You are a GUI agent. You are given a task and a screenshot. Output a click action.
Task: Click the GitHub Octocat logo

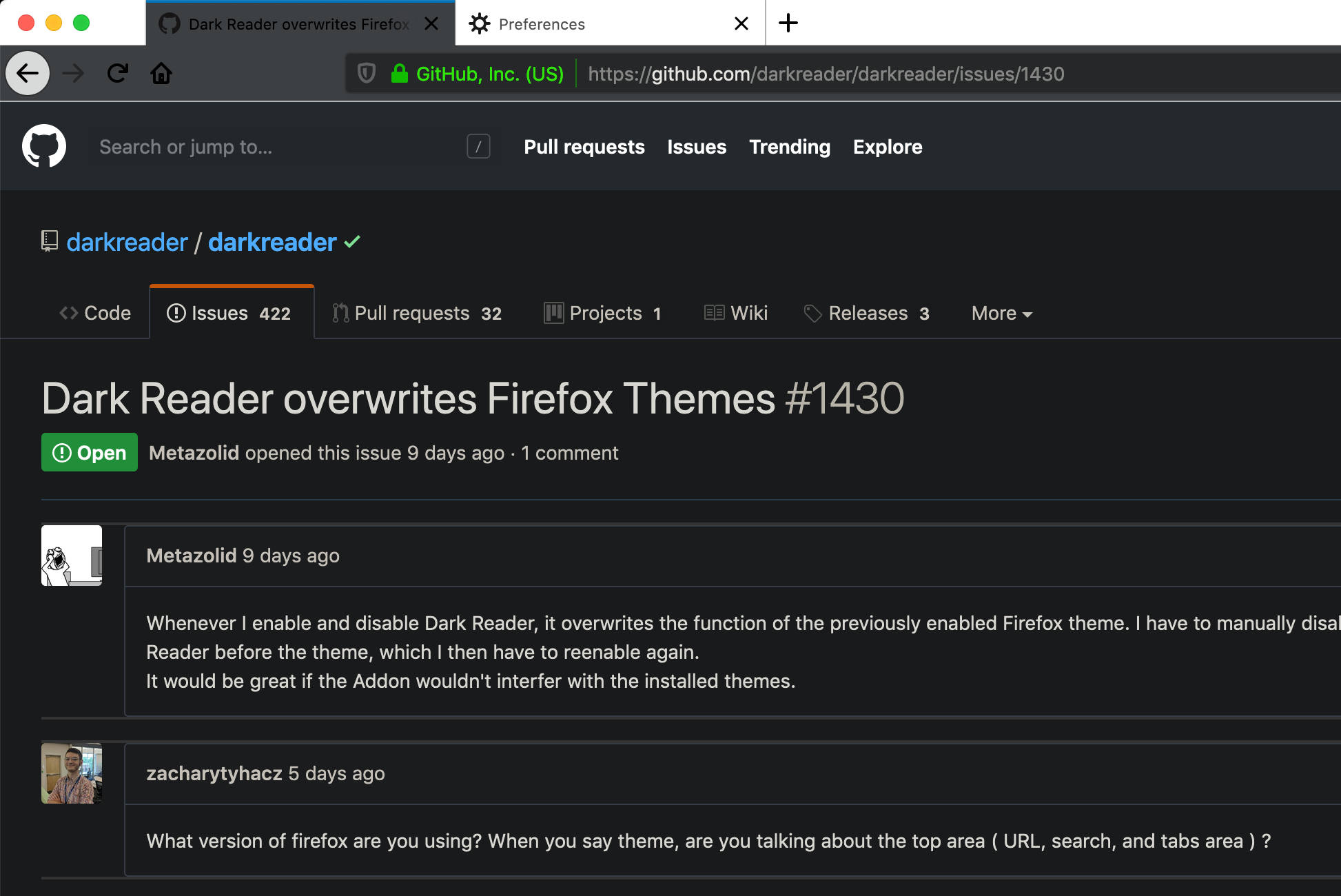44,146
